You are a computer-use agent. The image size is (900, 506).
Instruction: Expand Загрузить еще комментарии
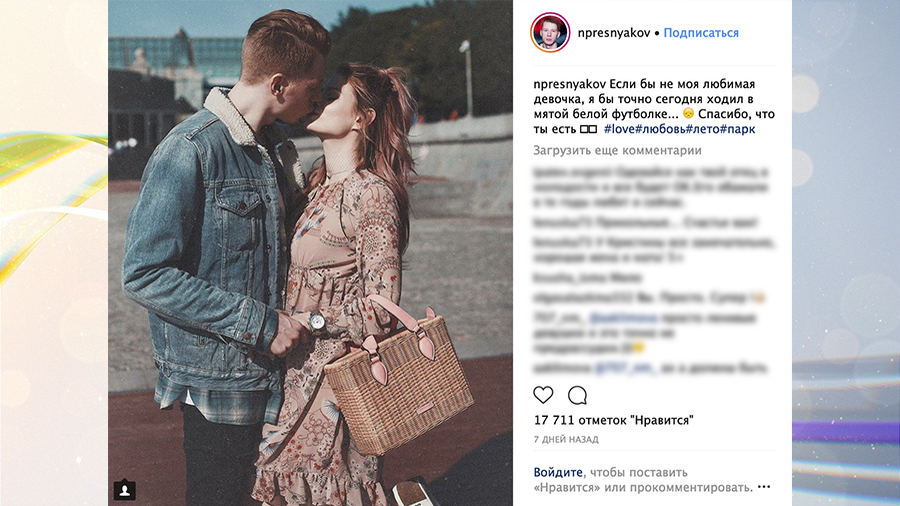tap(617, 150)
